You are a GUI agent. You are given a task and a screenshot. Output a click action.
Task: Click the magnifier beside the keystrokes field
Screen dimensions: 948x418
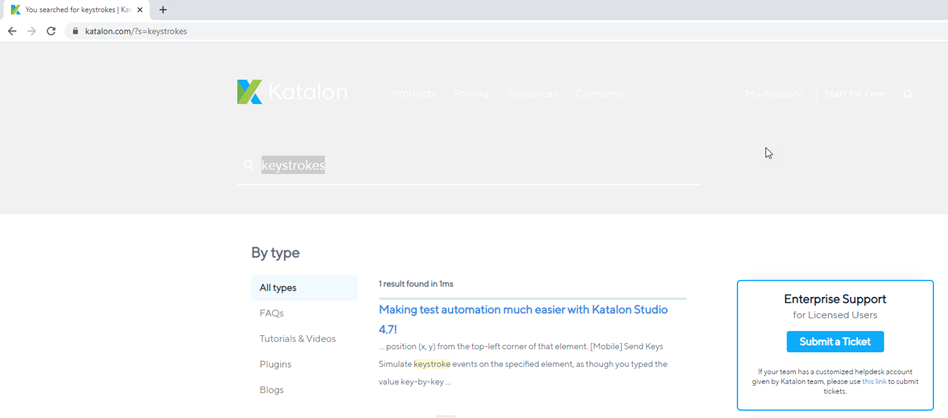click(248, 165)
